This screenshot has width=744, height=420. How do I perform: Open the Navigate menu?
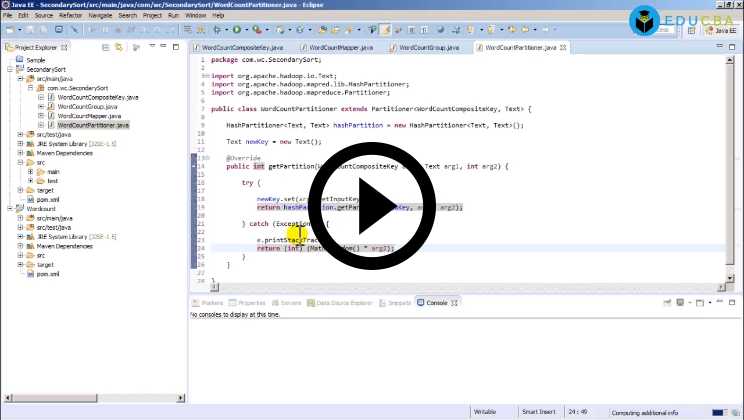(x=100, y=16)
